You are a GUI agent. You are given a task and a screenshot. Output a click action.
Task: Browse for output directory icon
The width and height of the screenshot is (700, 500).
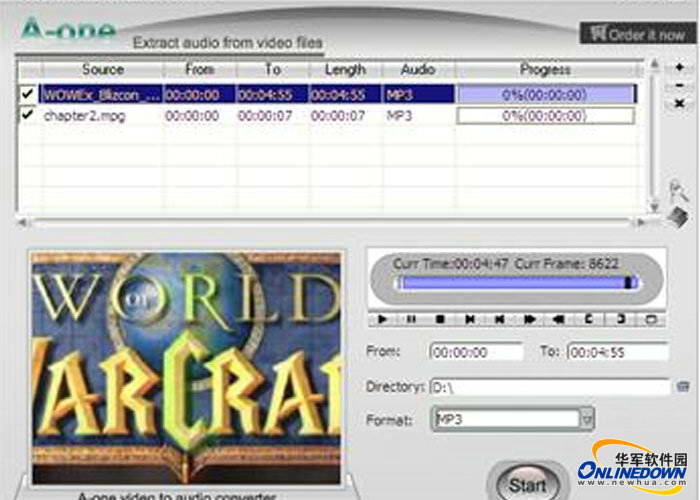(x=683, y=386)
